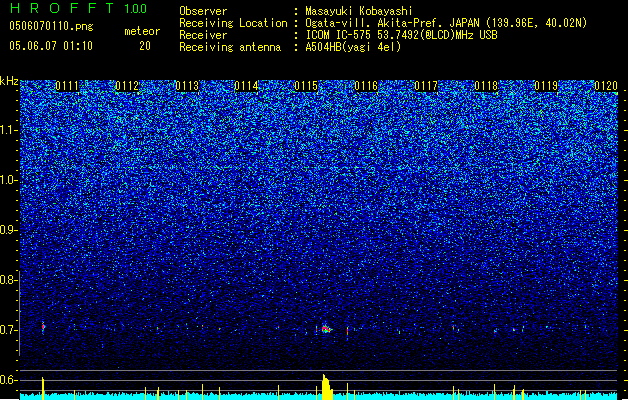
Task: Click the tall yellow intensity peak after 0115
Action: (x=327, y=387)
